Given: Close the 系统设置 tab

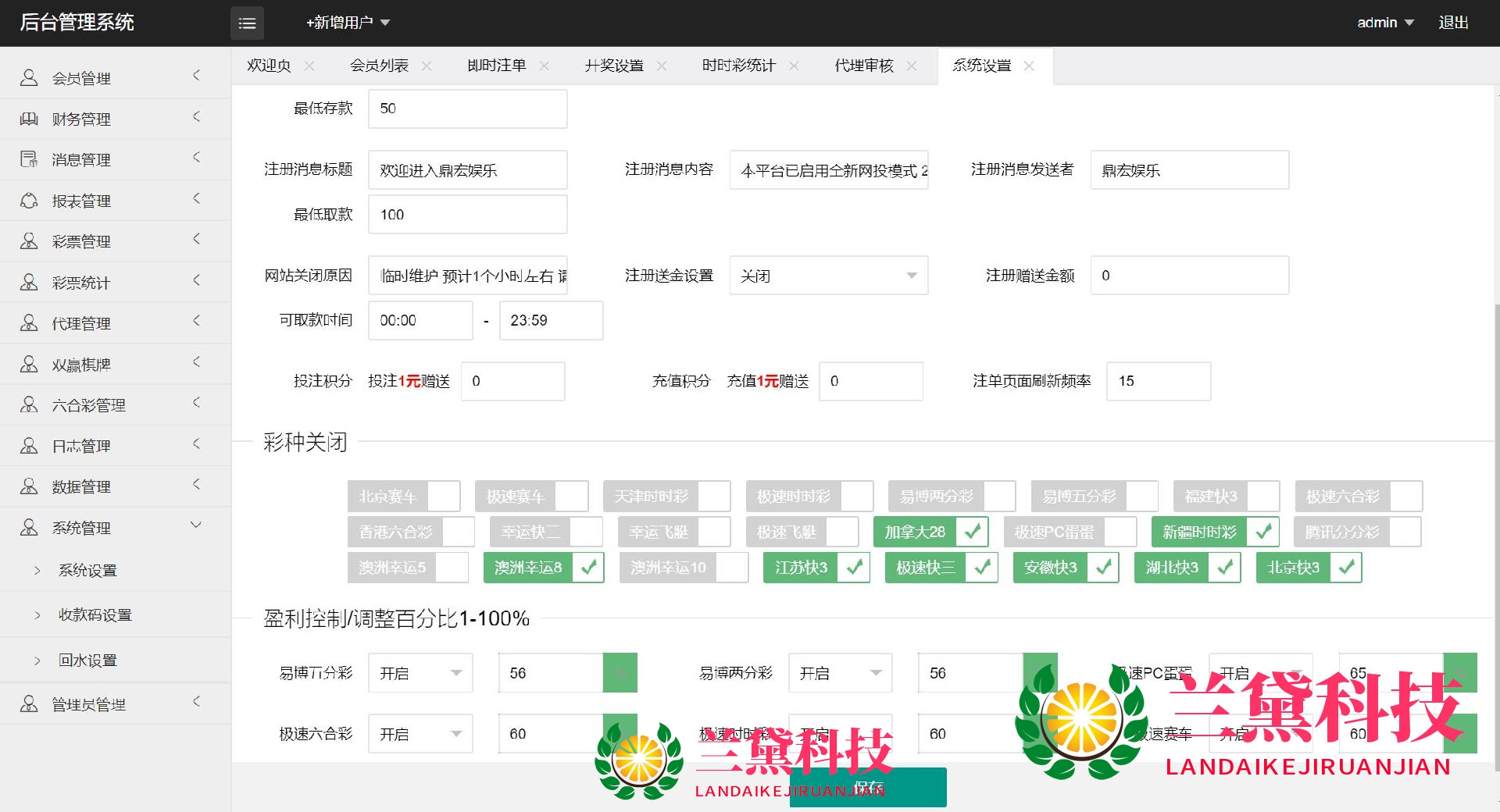Looking at the screenshot, I should point(1029,66).
